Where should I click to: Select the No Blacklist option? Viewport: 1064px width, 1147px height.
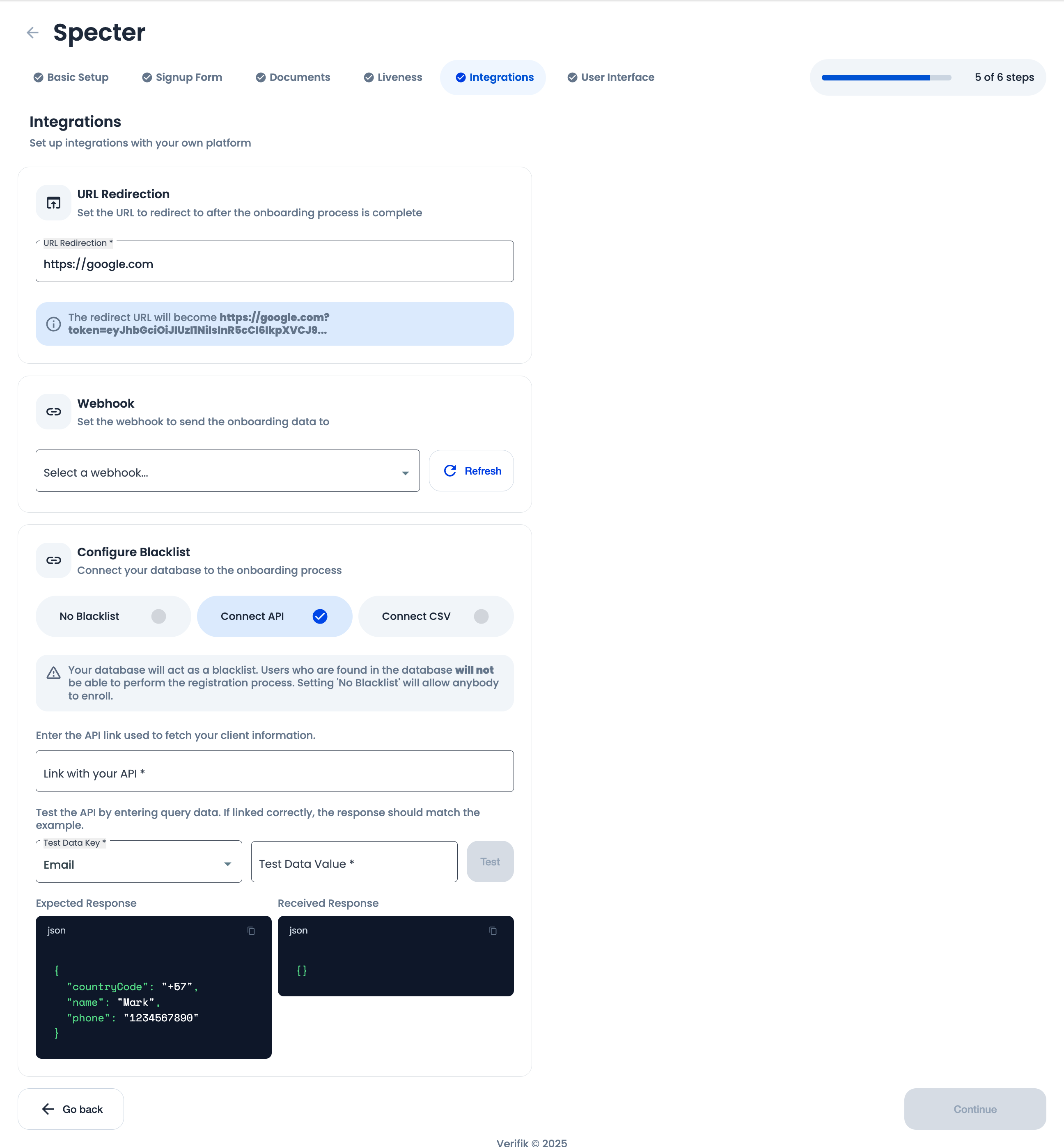pyautogui.click(x=113, y=616)
